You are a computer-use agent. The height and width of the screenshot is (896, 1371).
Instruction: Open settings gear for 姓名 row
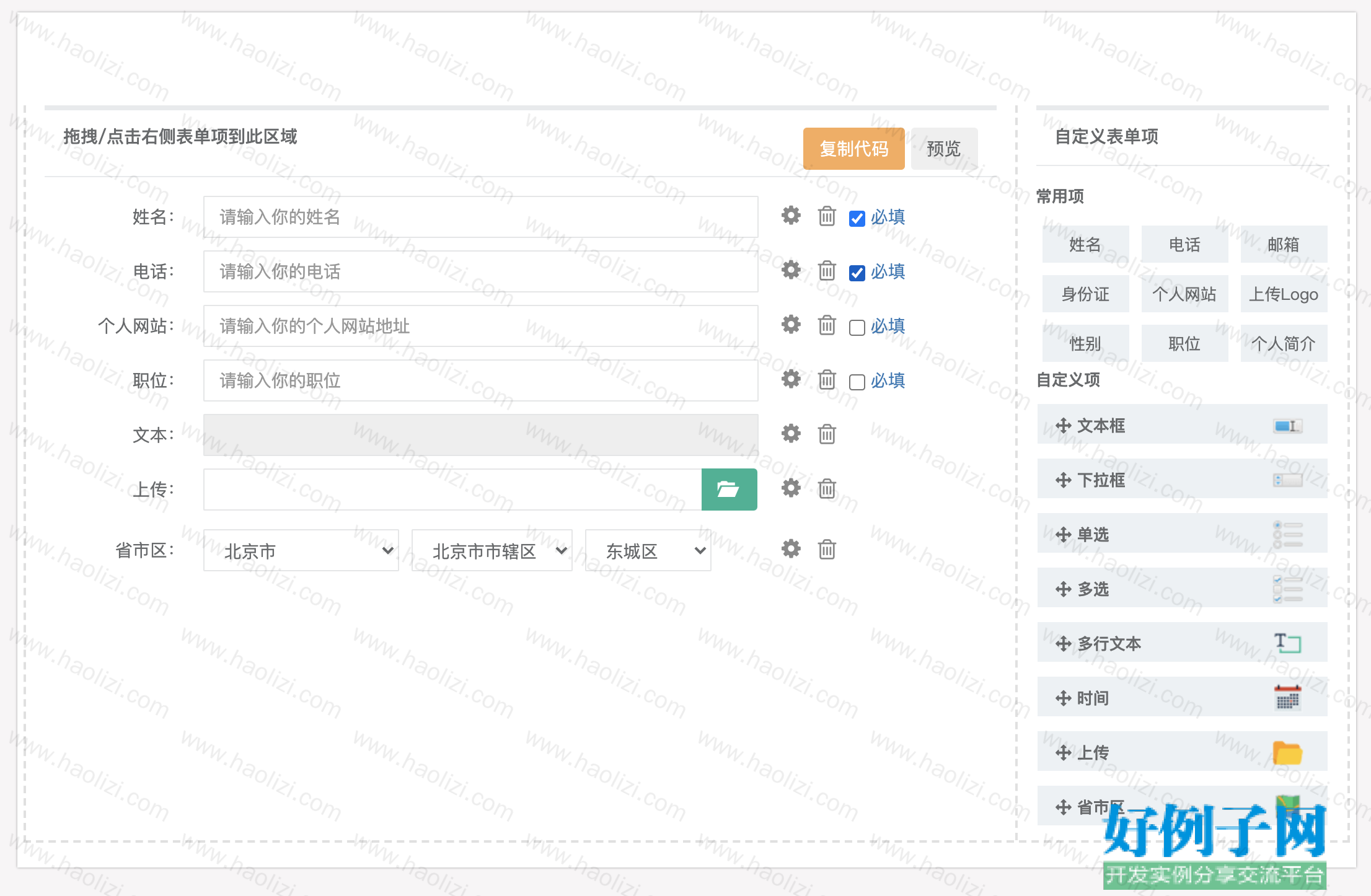(791, 216)
